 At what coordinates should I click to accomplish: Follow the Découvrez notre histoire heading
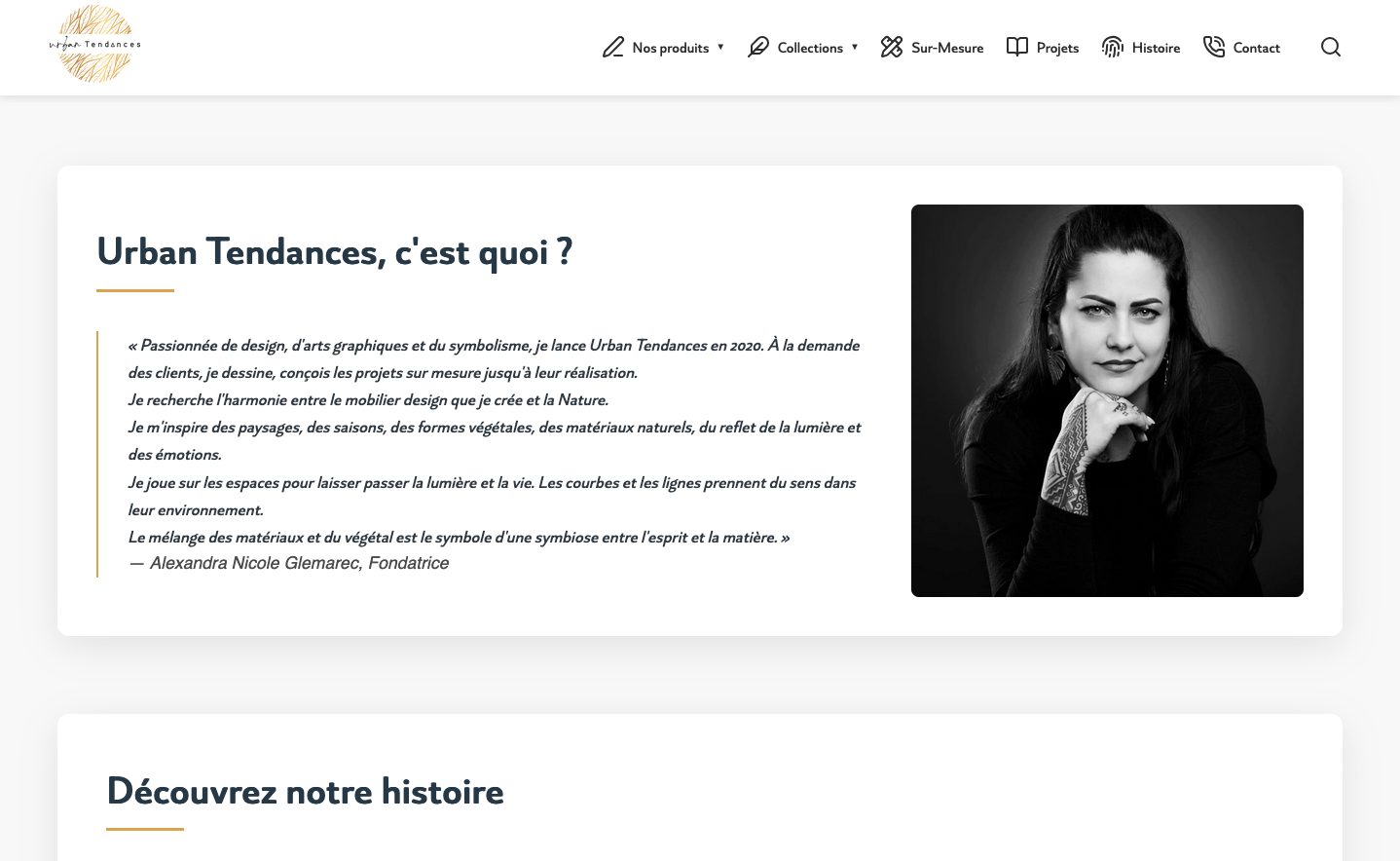coord(305,792)
